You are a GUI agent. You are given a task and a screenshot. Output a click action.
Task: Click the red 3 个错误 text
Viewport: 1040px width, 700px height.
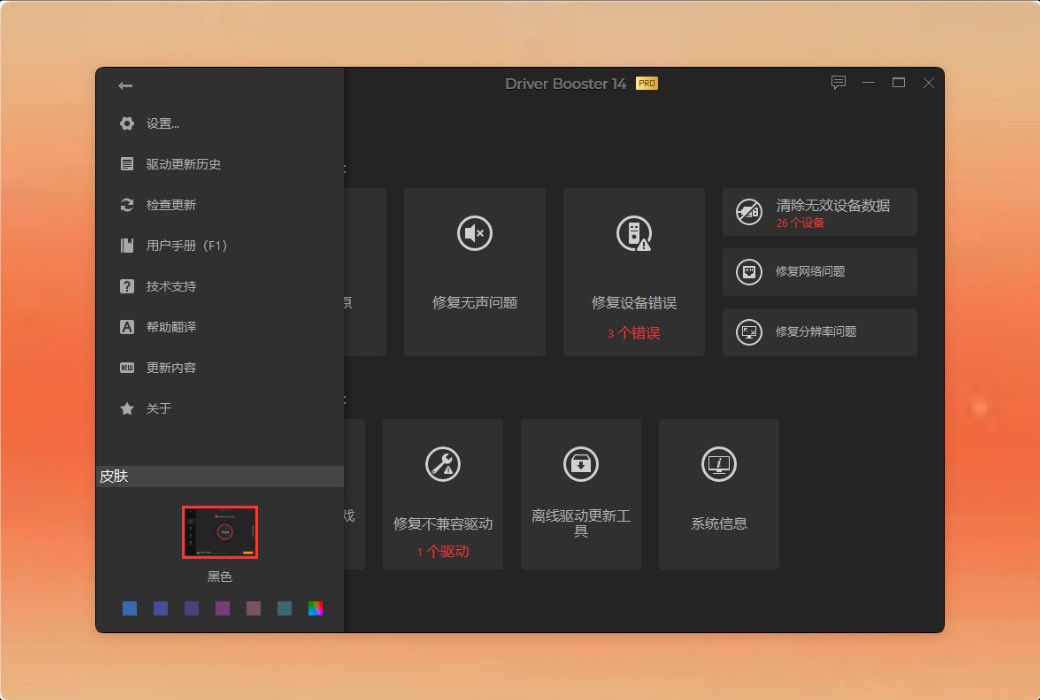point(633,333)
